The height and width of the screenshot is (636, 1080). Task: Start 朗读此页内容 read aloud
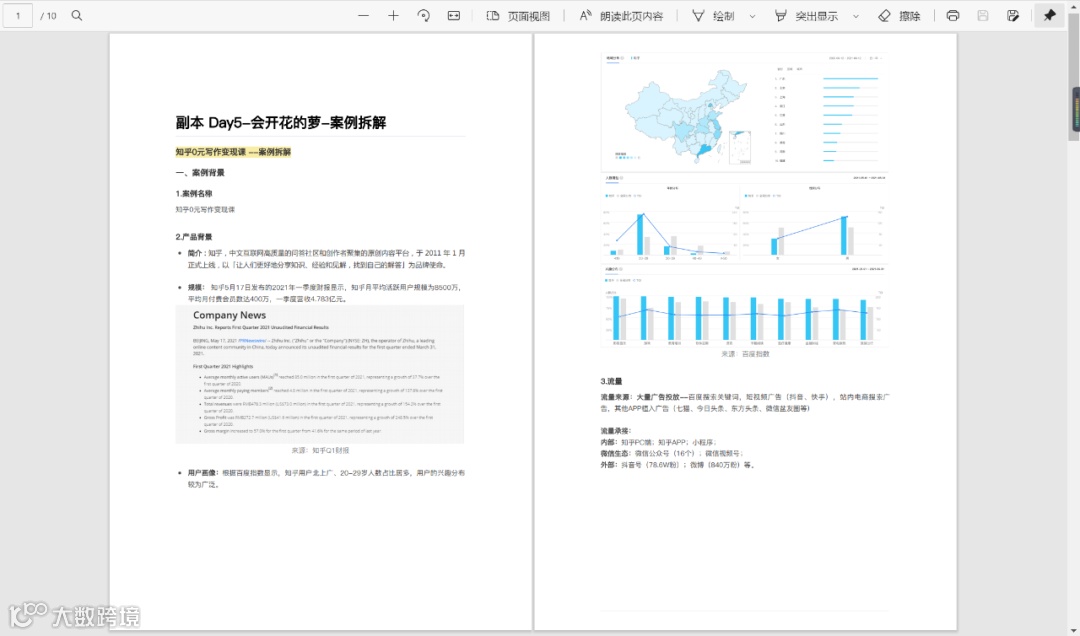621,15
